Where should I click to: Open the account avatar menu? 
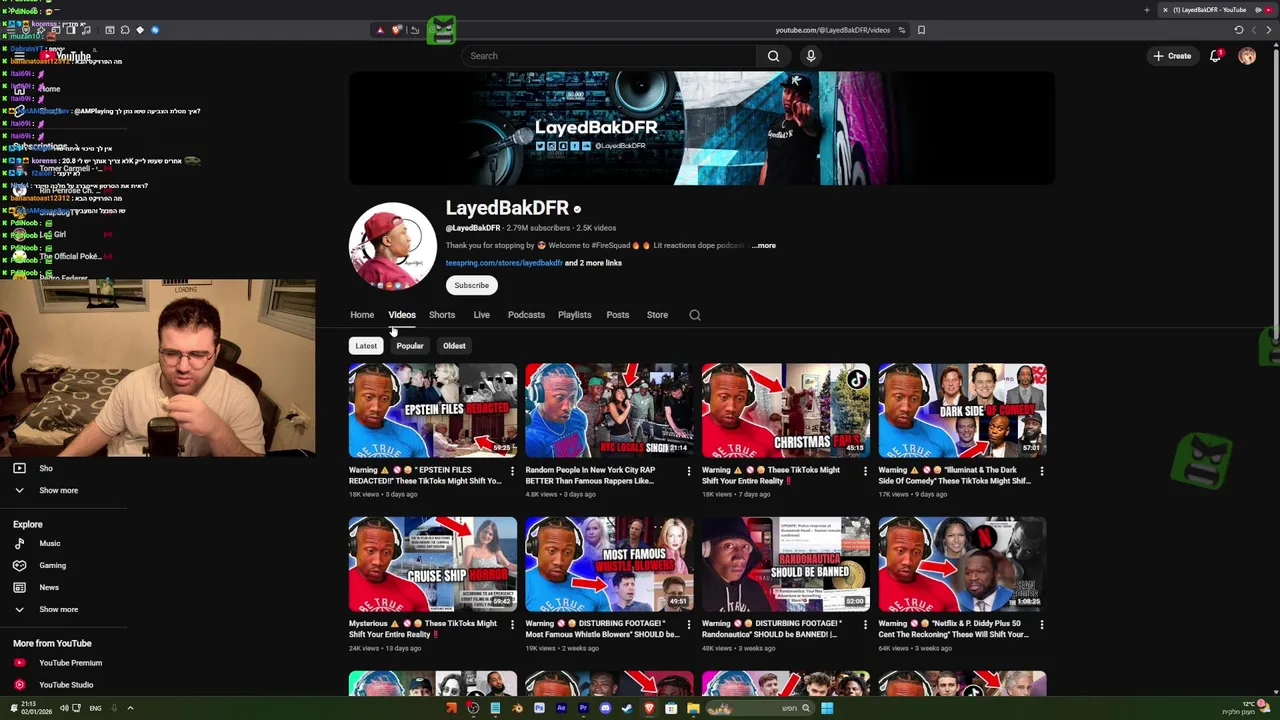coord(1247,56)
